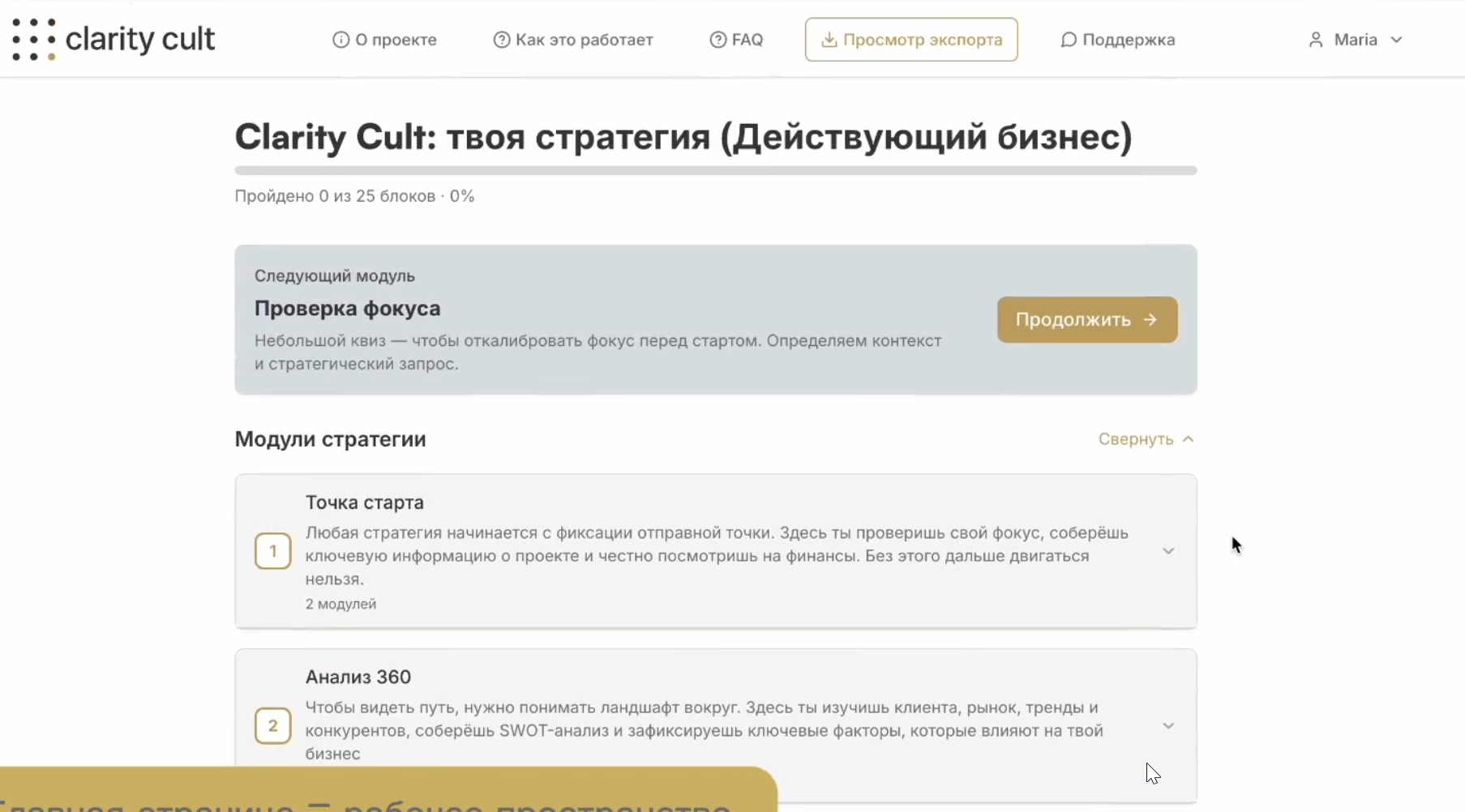The height and width of the screenshot is (812, 1465).
Task: Expand the Точка старта module chevron
Action: point(1168,551)
